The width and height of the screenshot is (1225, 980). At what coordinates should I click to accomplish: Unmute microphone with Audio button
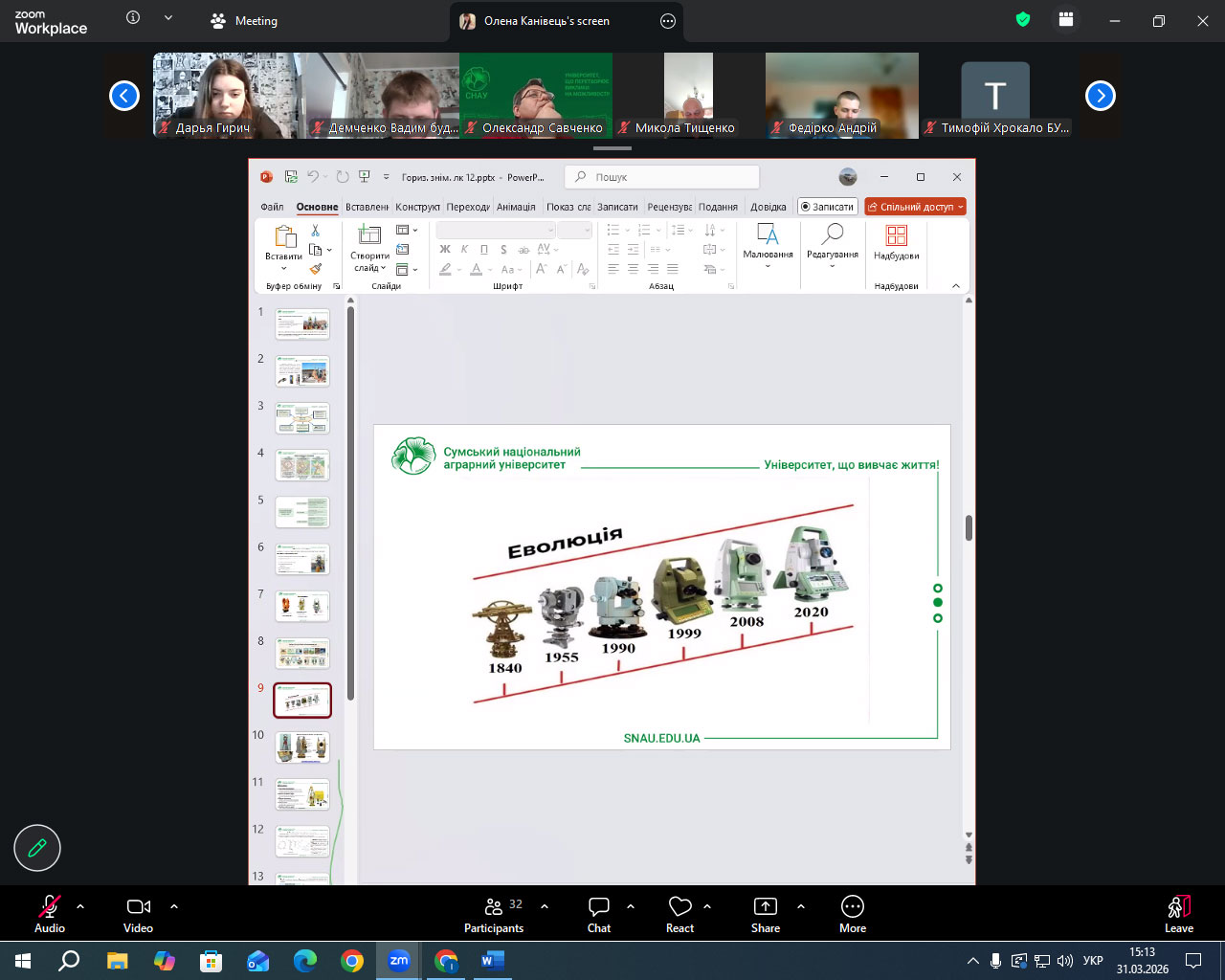coord(50,913)
